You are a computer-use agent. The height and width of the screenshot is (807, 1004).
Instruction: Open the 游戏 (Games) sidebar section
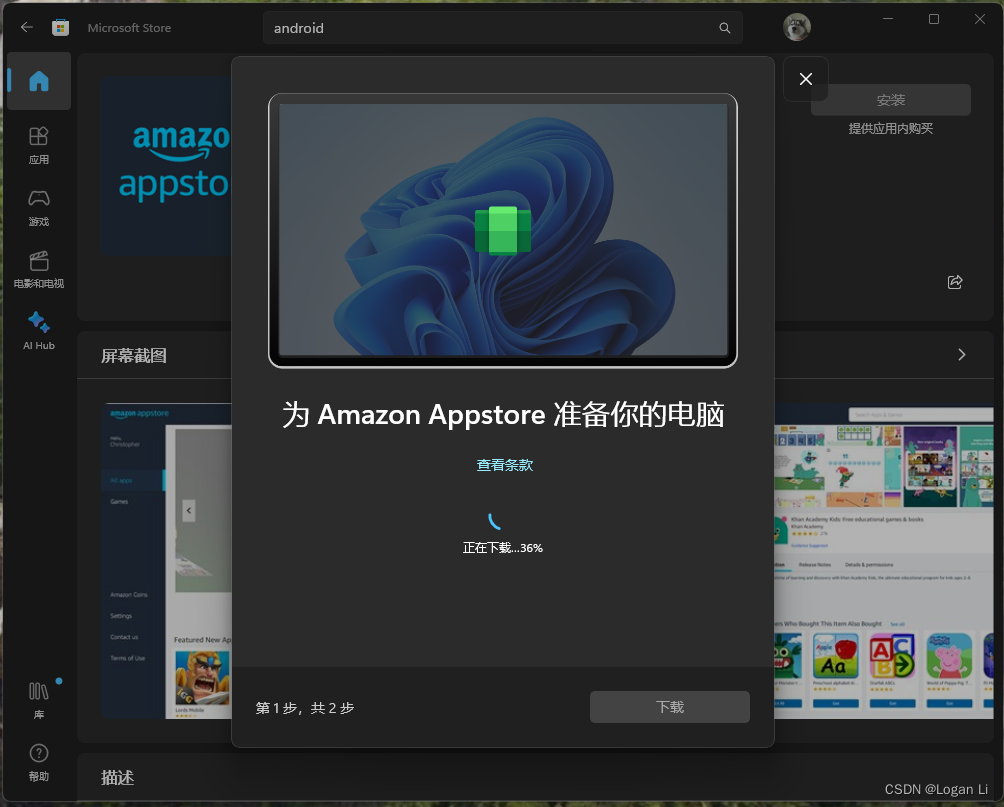click(x=39, y=208)
